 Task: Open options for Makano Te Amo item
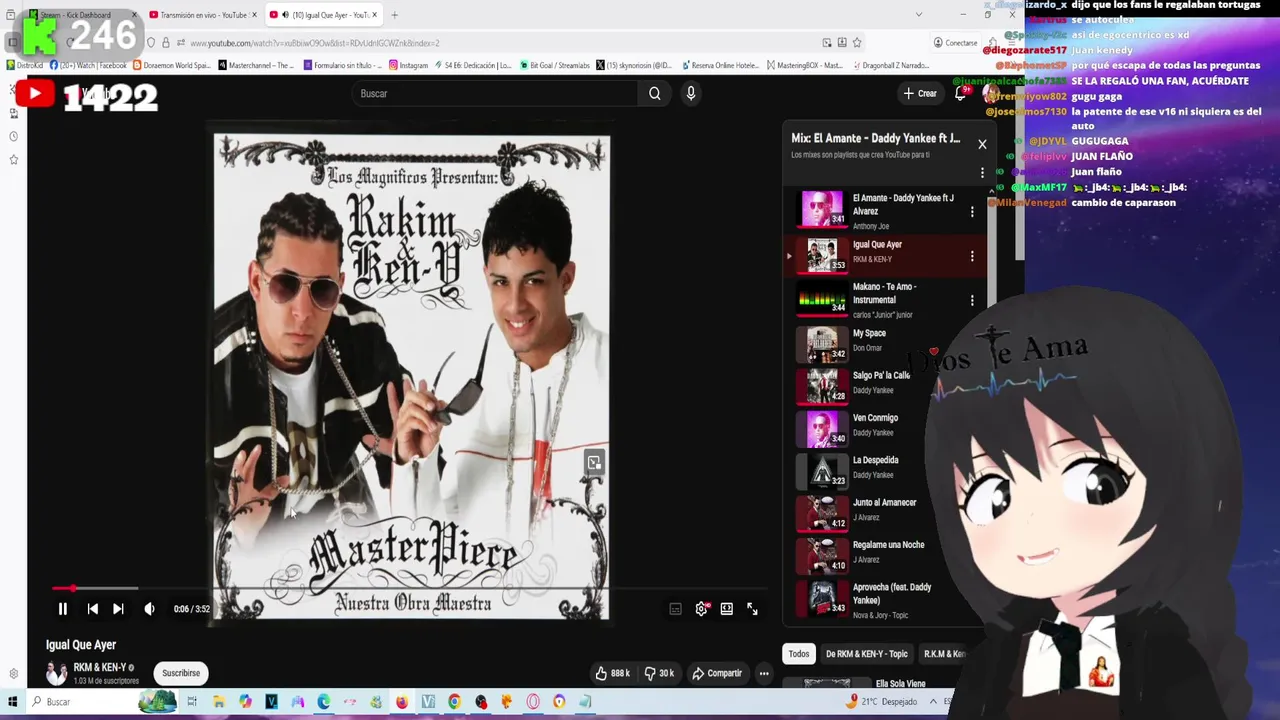[972, 300]
